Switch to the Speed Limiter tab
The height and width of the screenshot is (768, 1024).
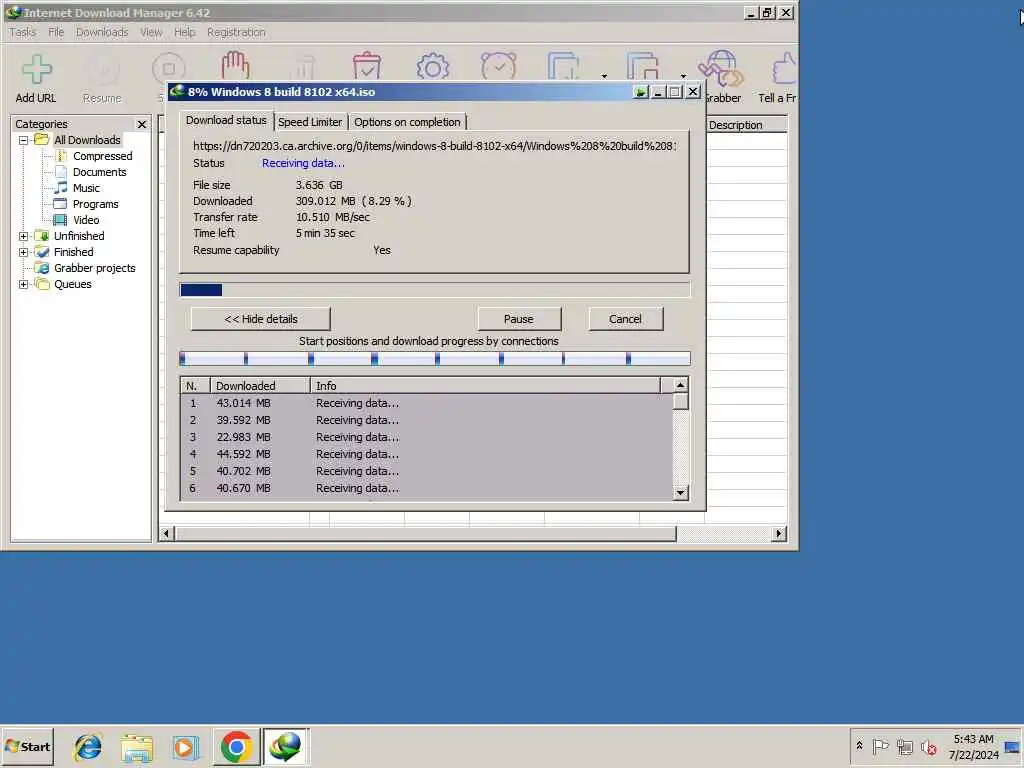pos(310,122)
